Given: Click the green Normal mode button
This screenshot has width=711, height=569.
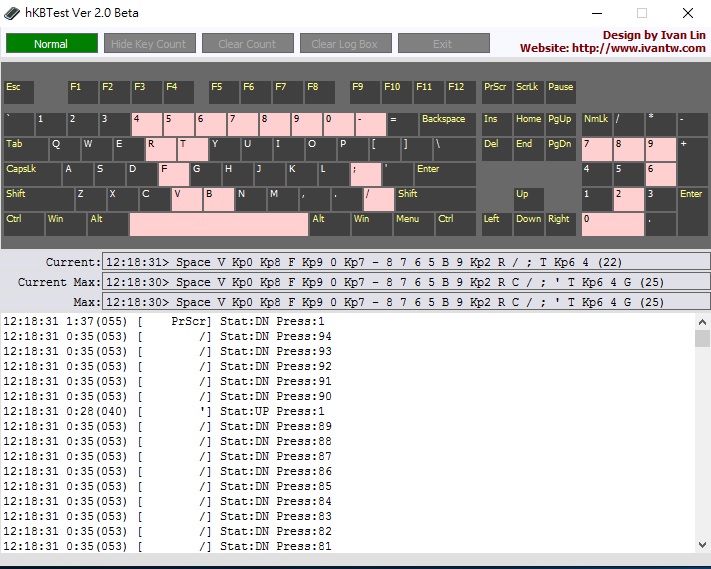Looking at the screenshot, I should coord(51,44).
